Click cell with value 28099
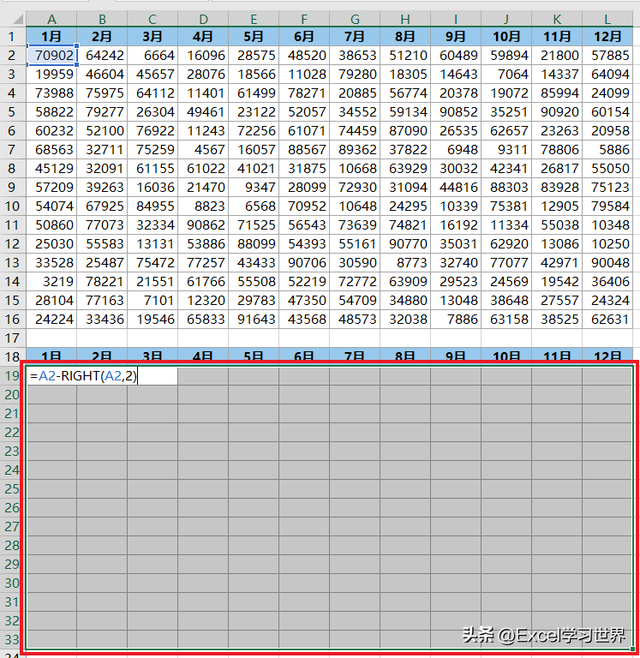The width and height of the screenshot is (640, 658). click(x=305, y=187)
